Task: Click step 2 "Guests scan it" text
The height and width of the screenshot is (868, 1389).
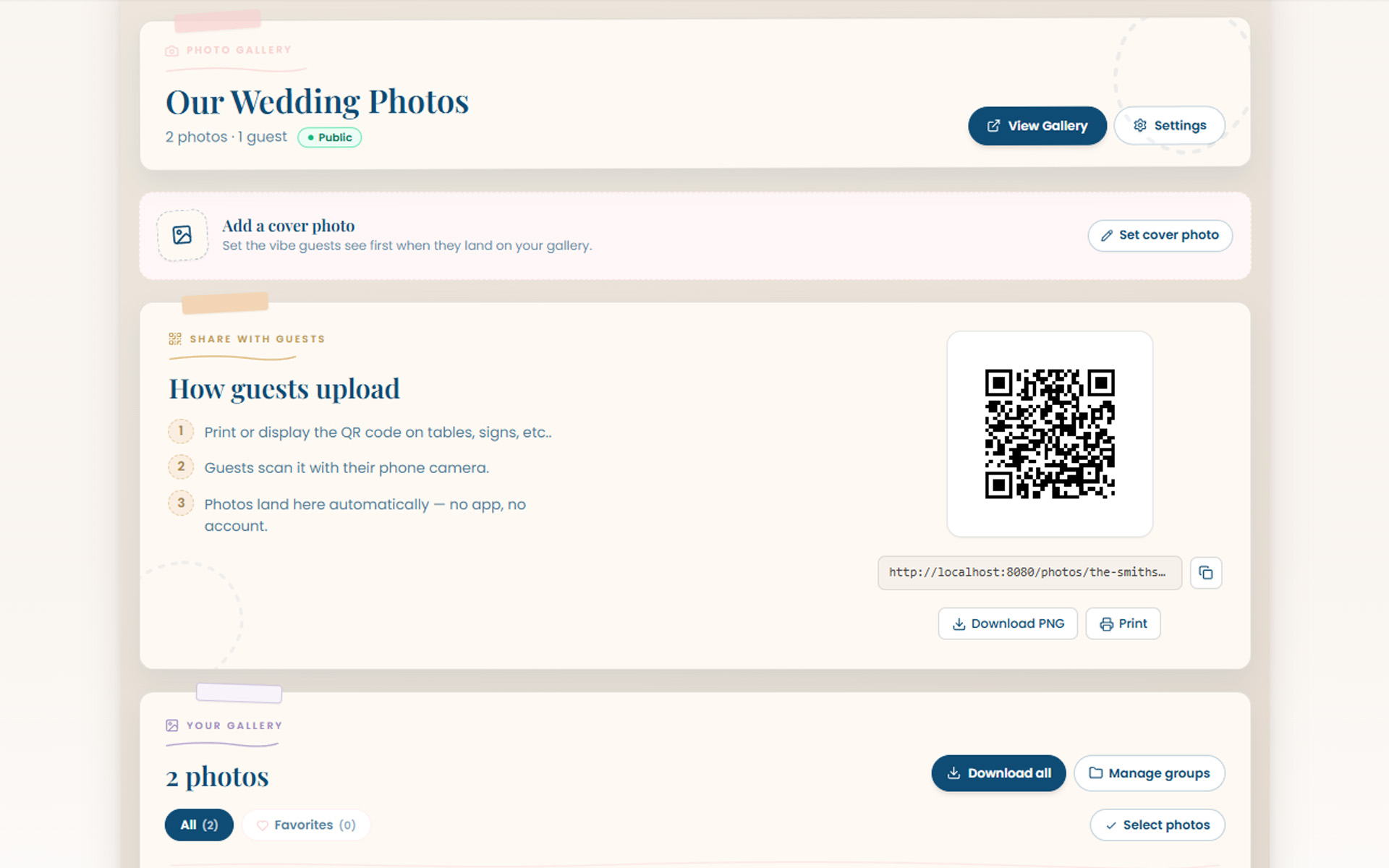Action: click(x=347, y=468)
